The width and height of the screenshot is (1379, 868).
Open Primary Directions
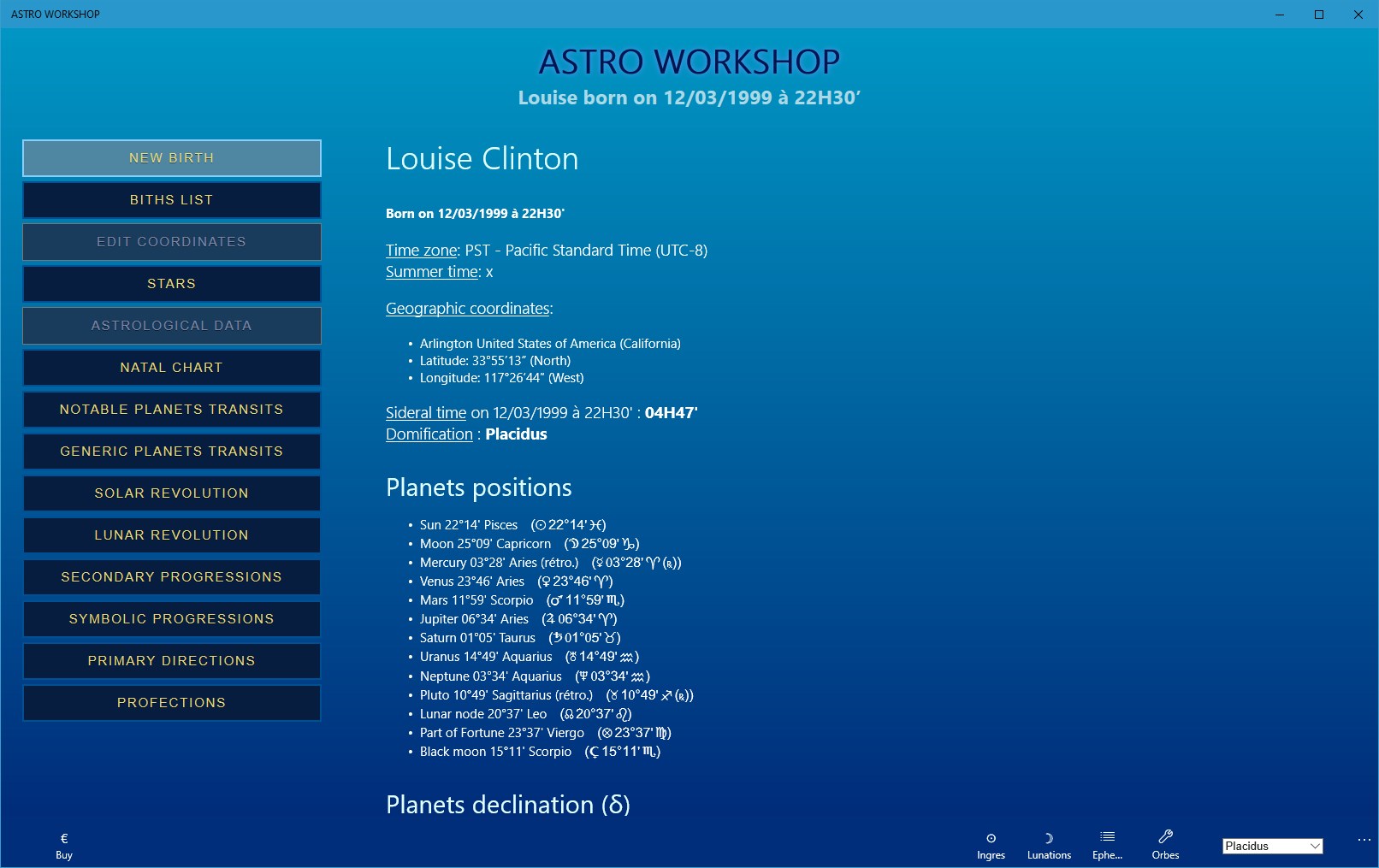172,661
